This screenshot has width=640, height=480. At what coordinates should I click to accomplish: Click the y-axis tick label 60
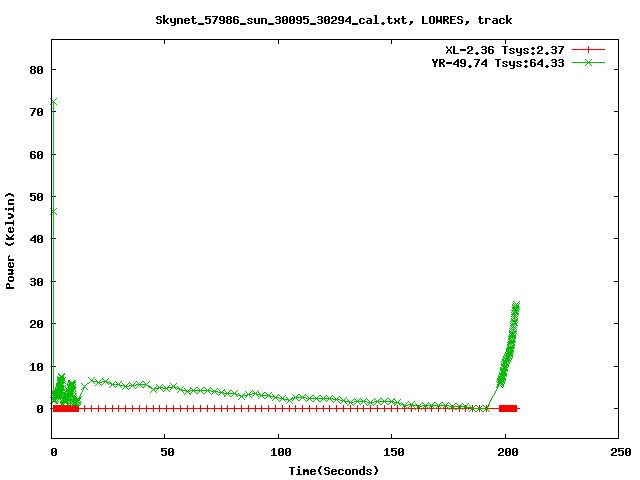coord(36,155)
